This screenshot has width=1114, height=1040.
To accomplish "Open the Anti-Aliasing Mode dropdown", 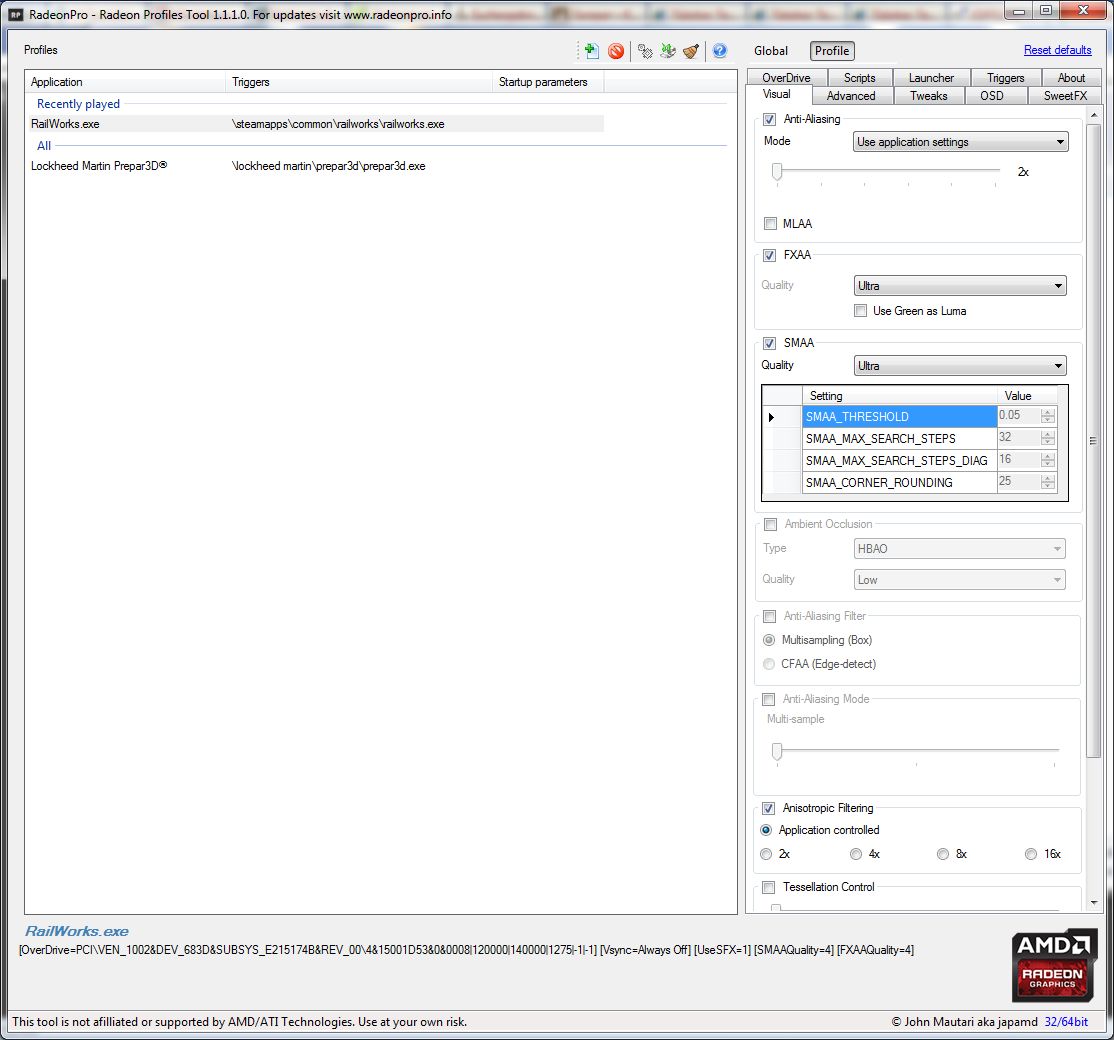I will 961,142.
